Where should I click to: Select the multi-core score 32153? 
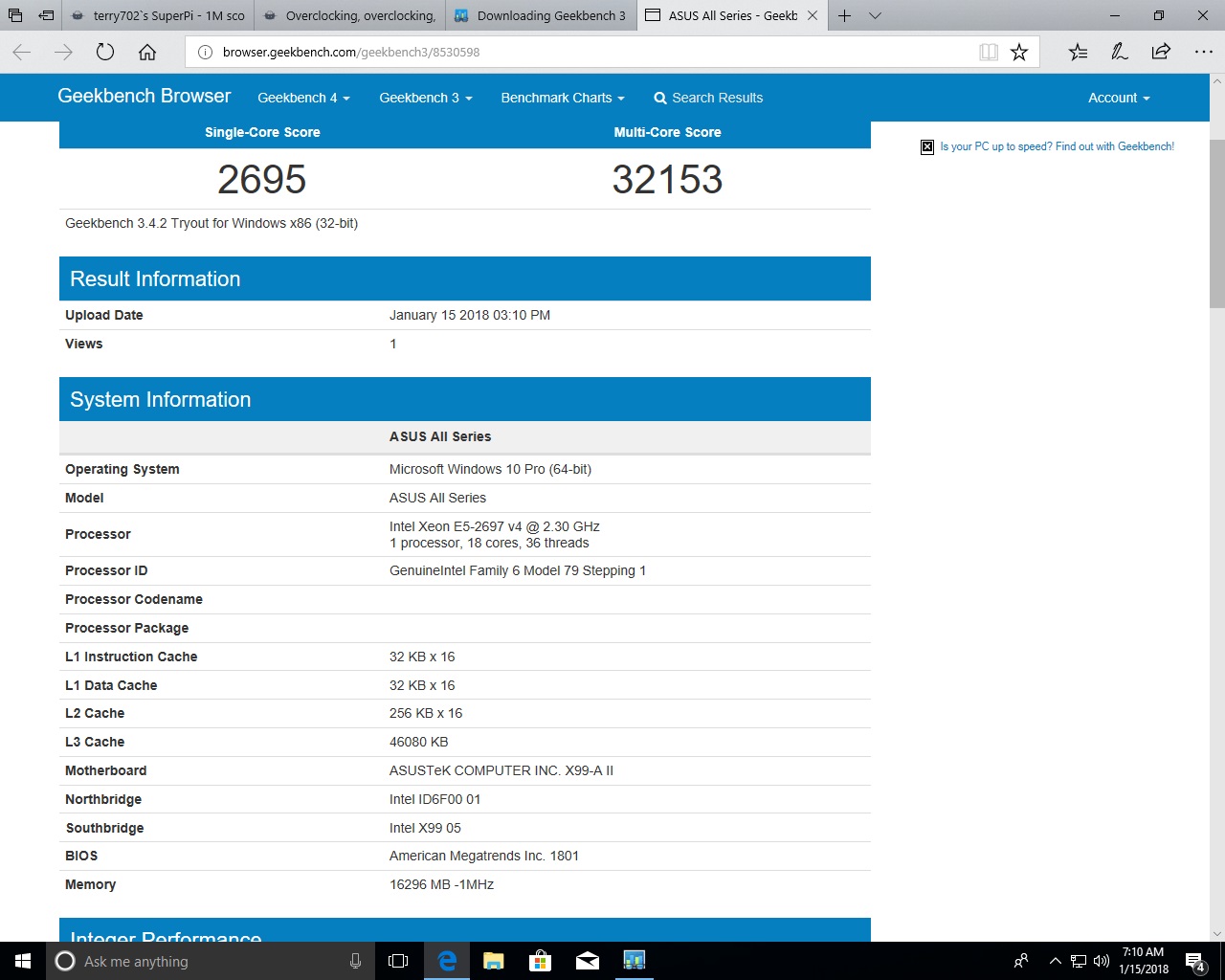(667, 179)
